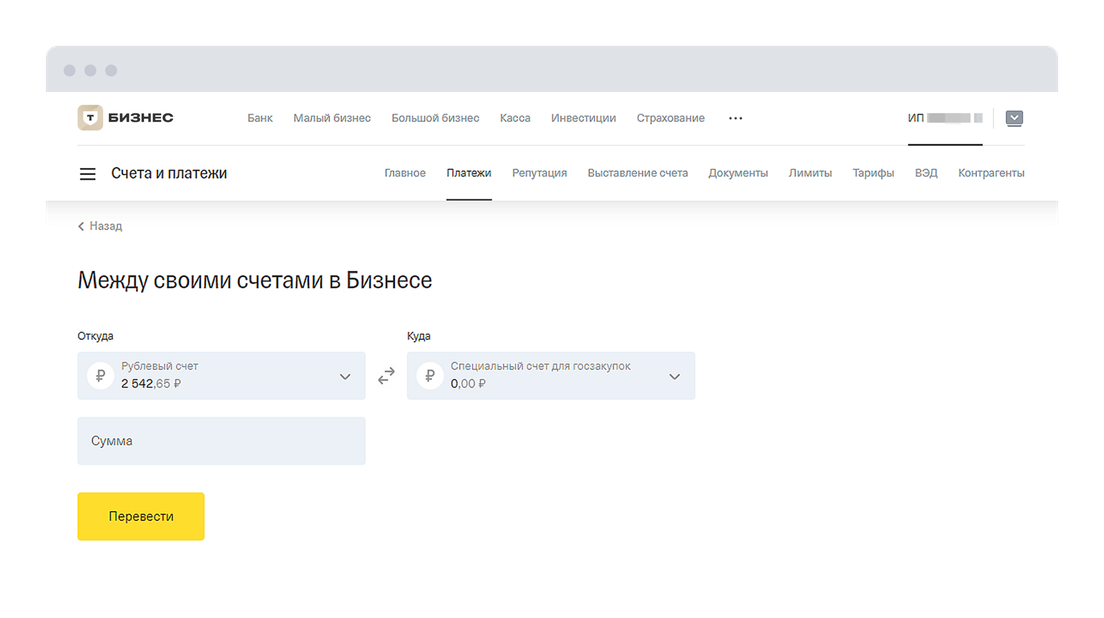Click the T-Business logo icon
Image resolution: width=1104 pixels, height=618 pixels.
[90, 118]
